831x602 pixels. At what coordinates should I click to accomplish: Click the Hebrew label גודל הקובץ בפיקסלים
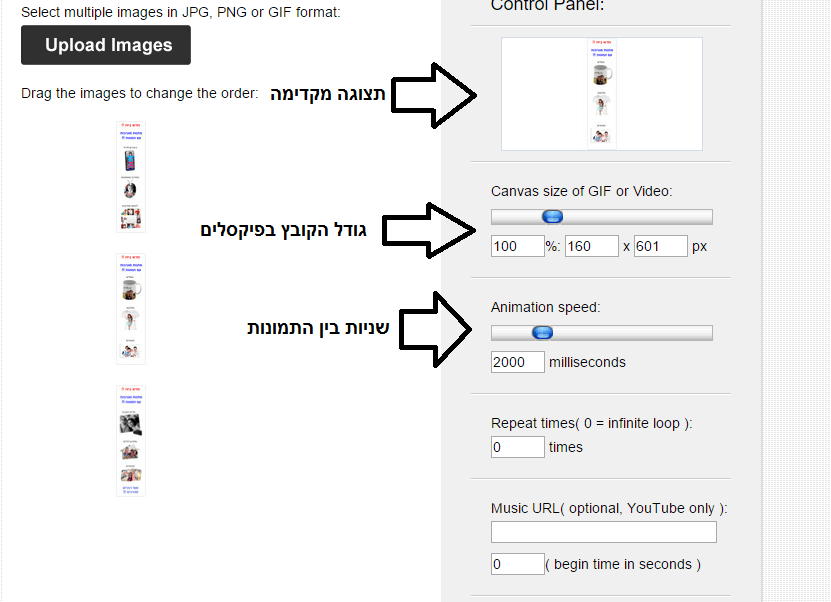point(283,230)
